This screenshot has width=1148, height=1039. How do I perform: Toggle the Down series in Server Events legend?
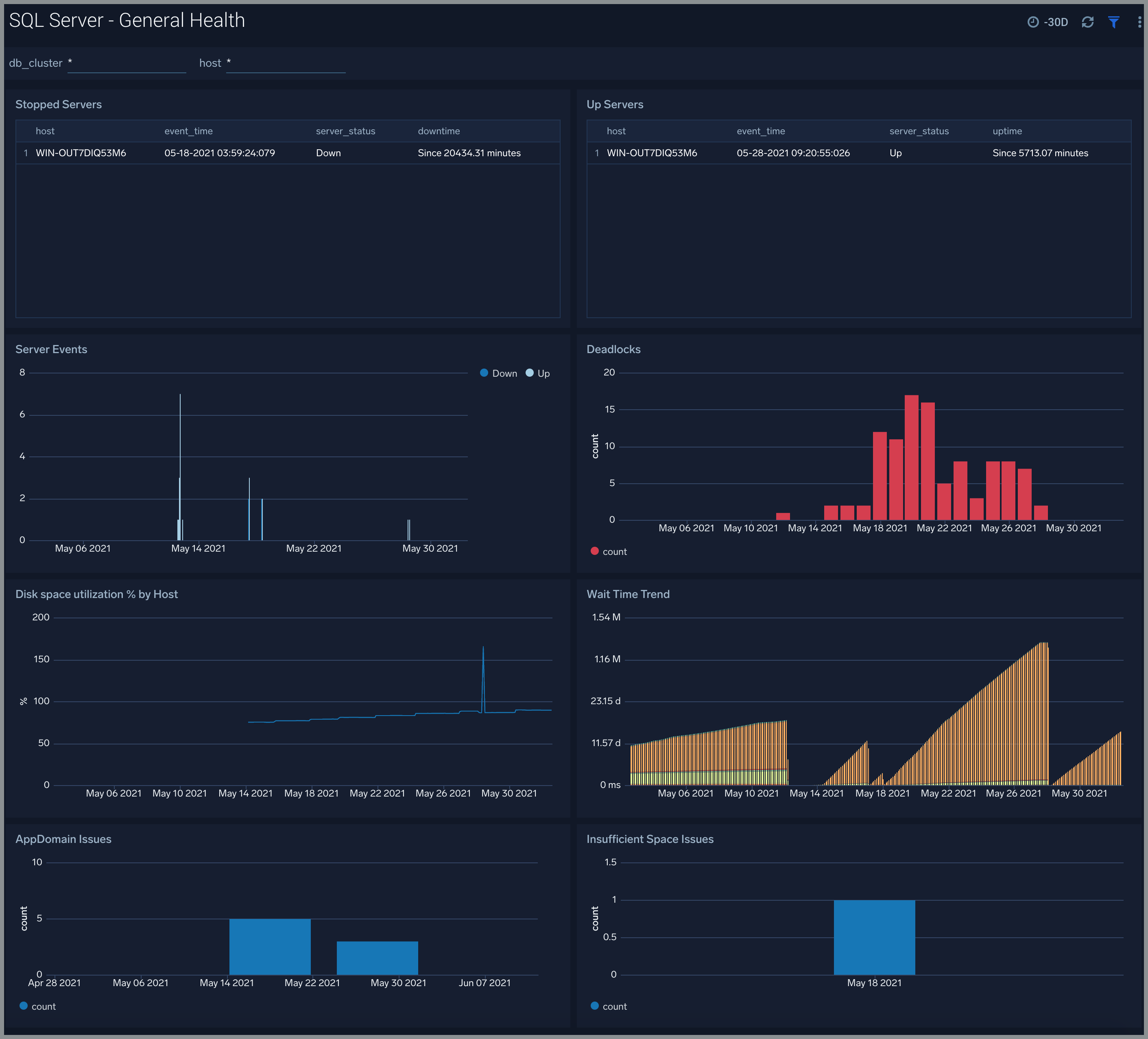(x=498, y=373)
